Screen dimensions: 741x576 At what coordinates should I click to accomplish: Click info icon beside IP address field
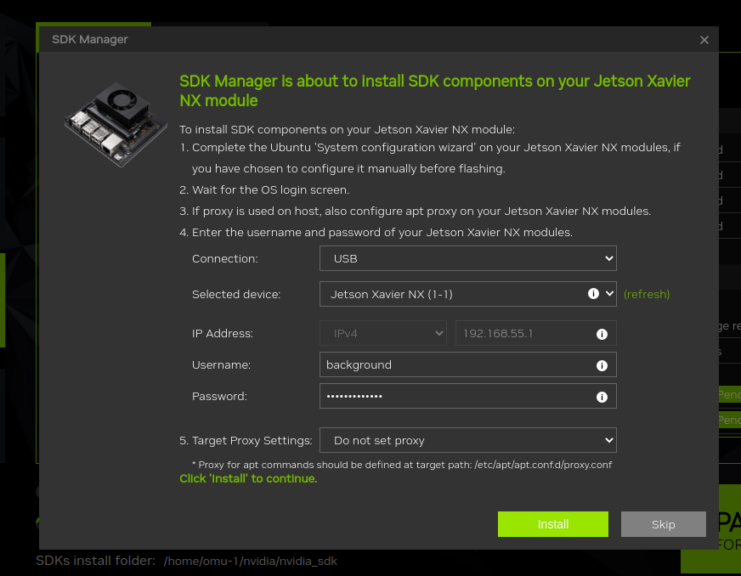[x=602, y=334]
